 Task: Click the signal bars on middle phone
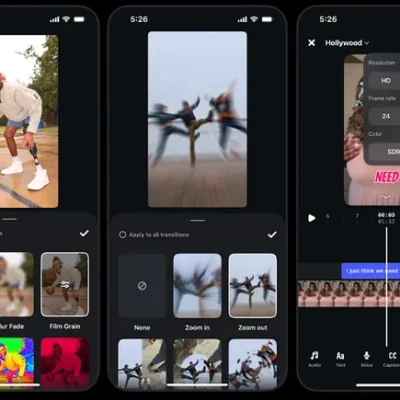point(242,20)
